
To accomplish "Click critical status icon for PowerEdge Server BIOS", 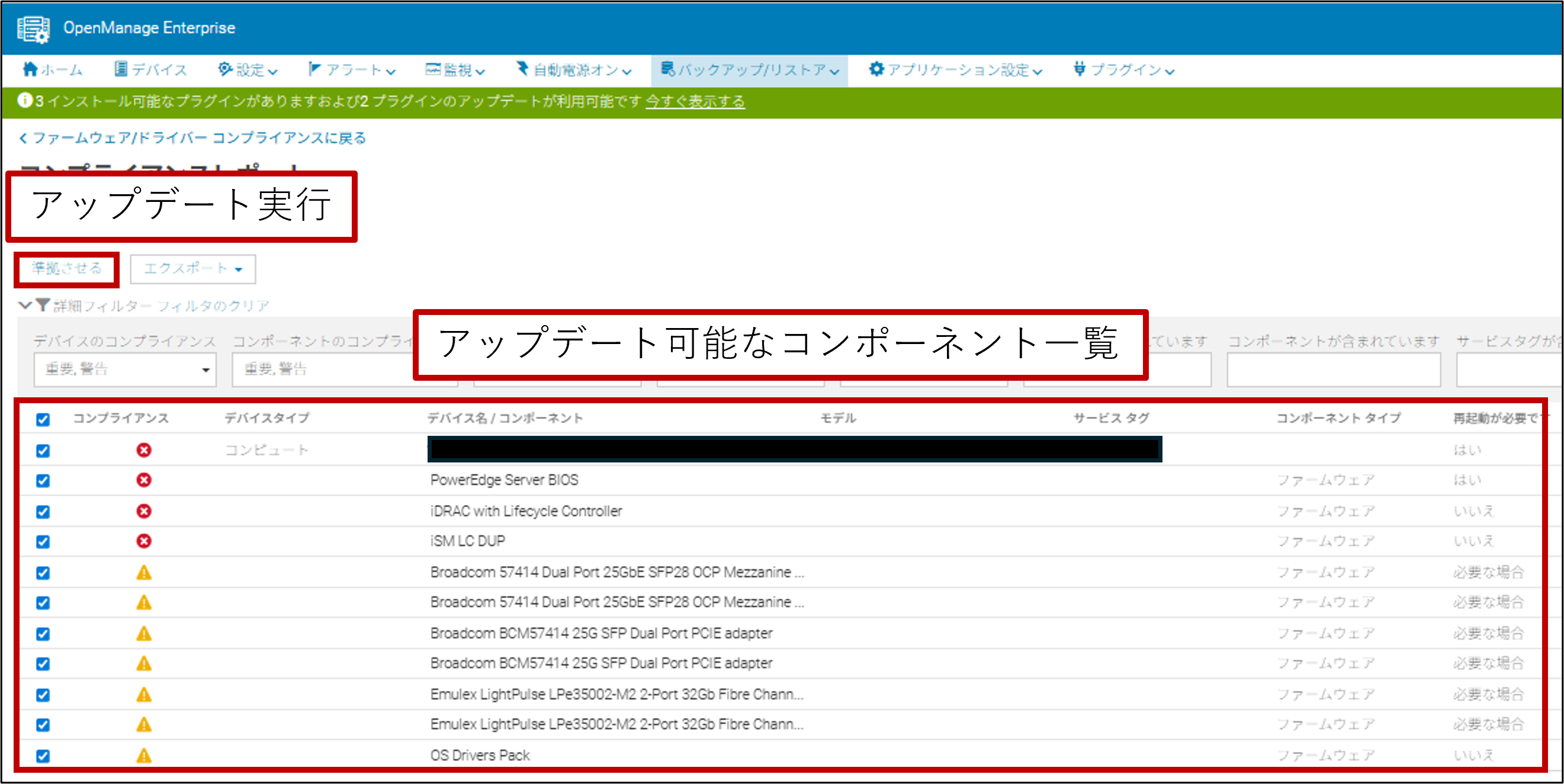I will [144, 480].
